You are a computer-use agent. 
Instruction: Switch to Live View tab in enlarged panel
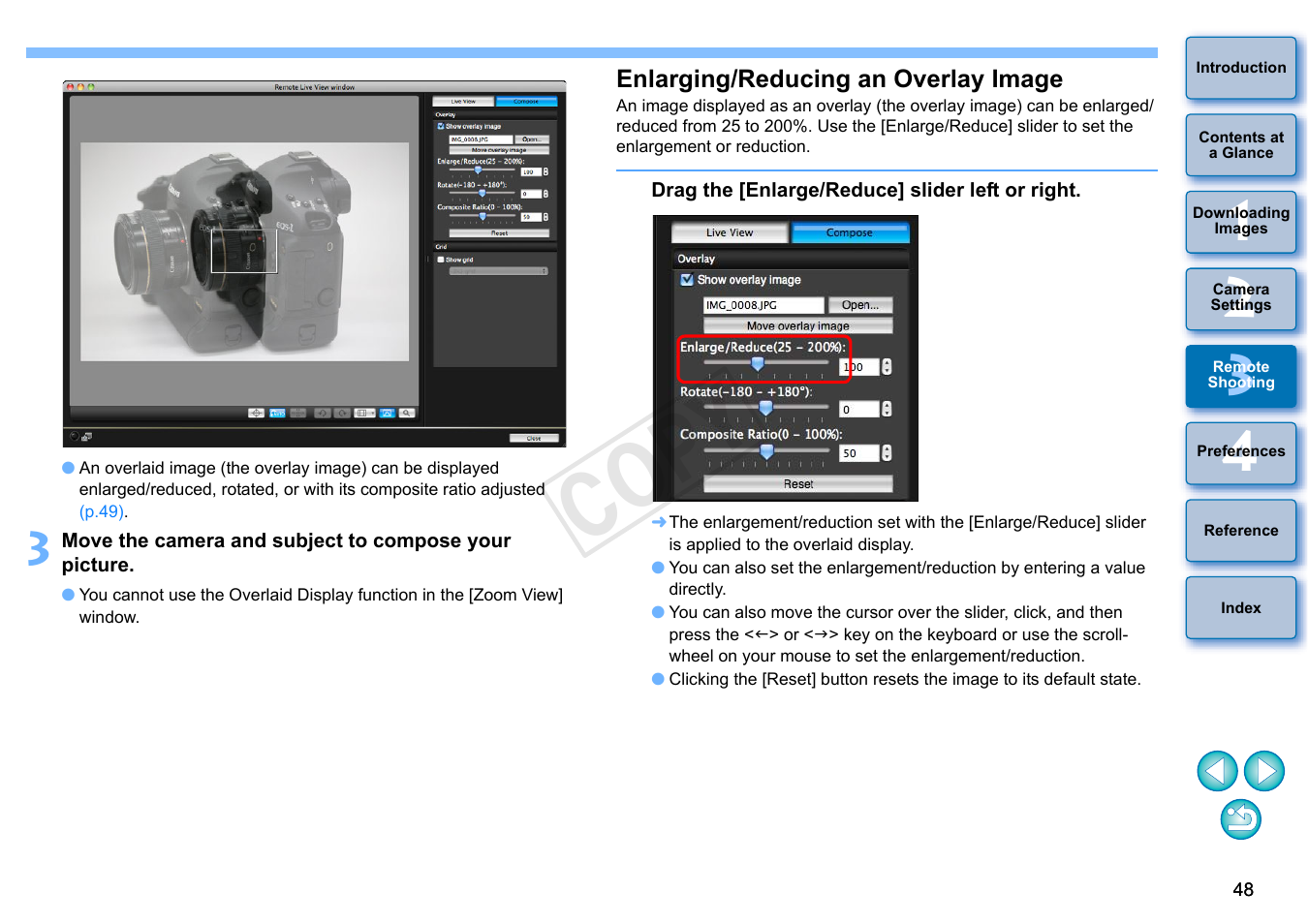730,232
